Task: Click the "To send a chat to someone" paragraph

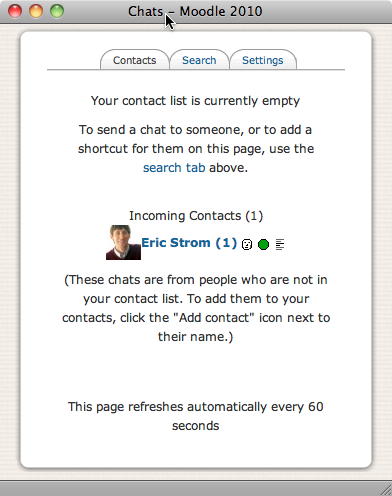Action: point(196,149)
